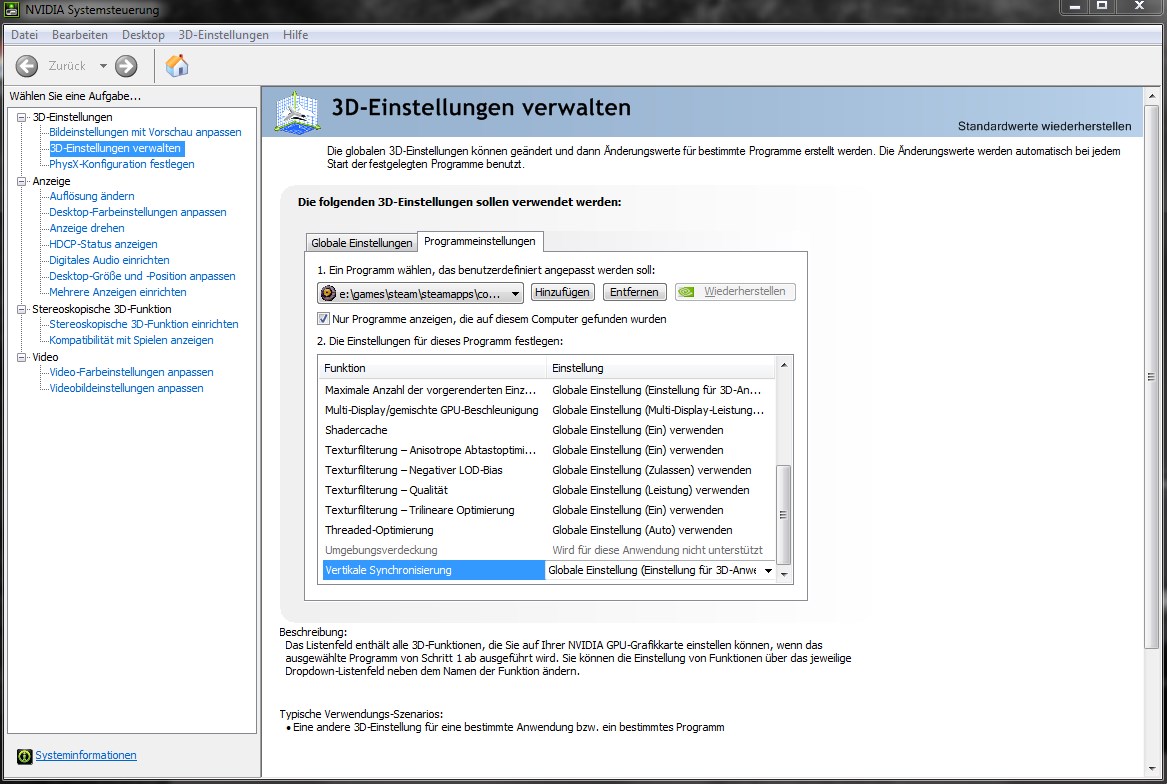Viewport: 1167px width, 784px height.
Task: Open the 3D-Einstellungen menu
Action: (x=223, y=35)
